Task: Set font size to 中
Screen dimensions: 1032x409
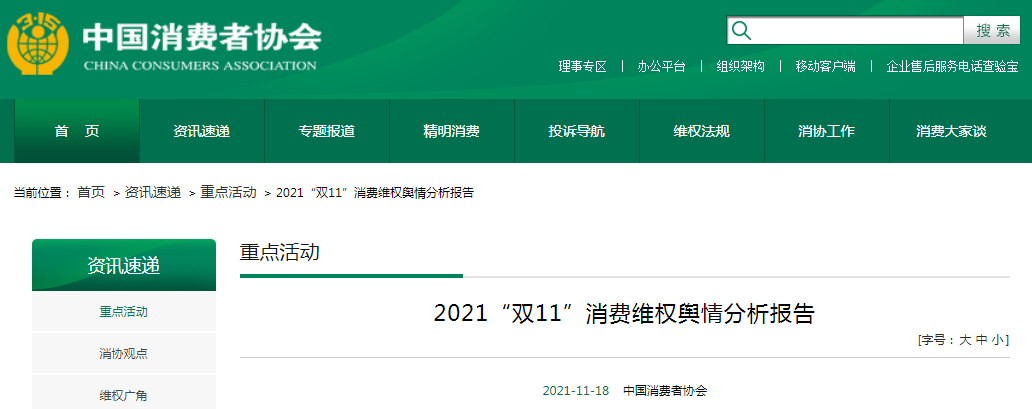Action: coord(981,340)
